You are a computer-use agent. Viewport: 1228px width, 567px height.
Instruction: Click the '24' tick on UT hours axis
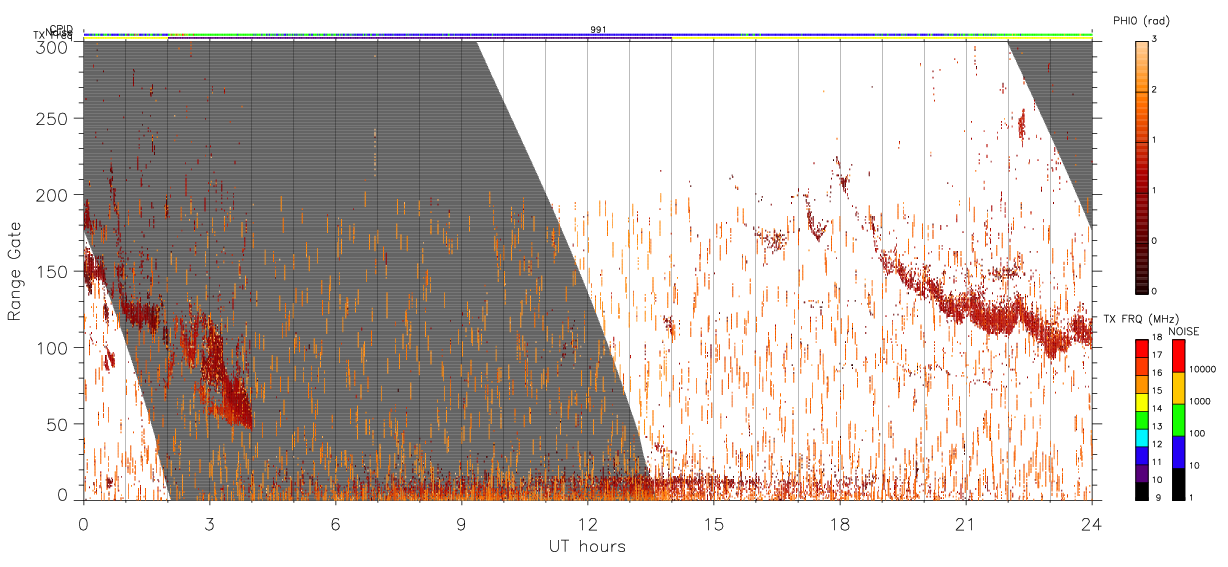(x=1092, y=524)
